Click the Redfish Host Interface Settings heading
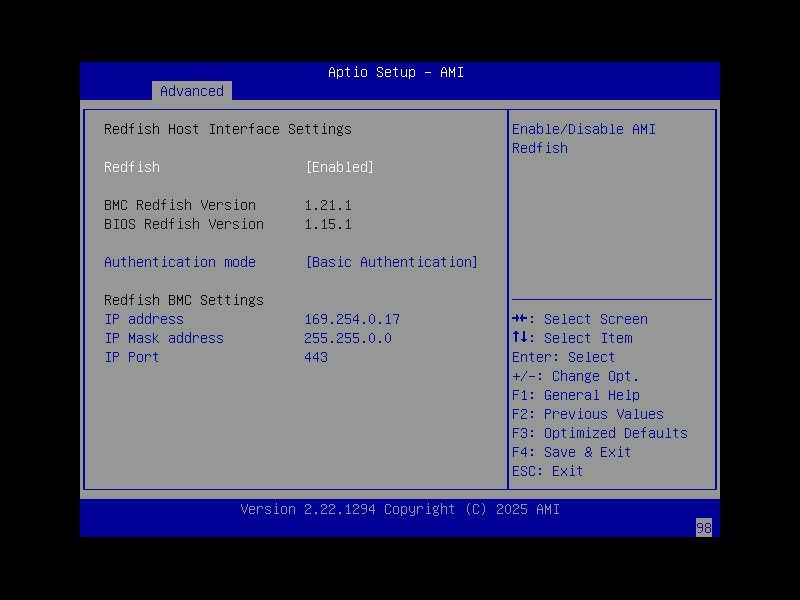 pos(228,129)
